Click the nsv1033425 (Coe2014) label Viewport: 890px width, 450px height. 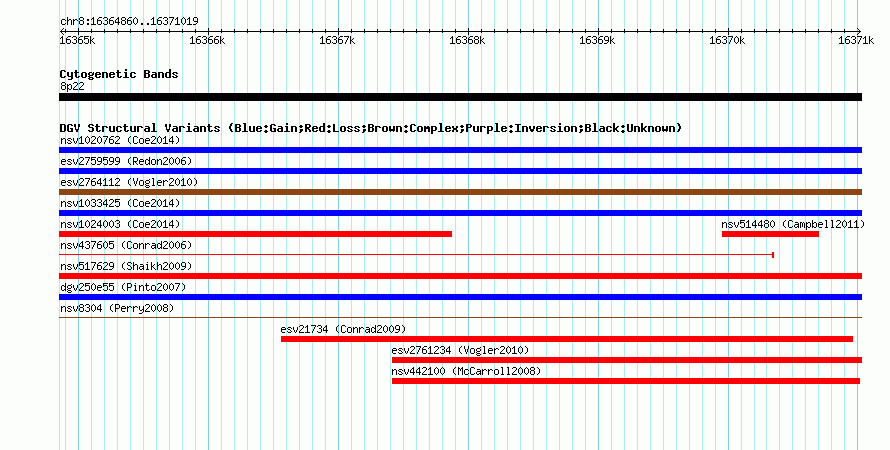[120, 203]
